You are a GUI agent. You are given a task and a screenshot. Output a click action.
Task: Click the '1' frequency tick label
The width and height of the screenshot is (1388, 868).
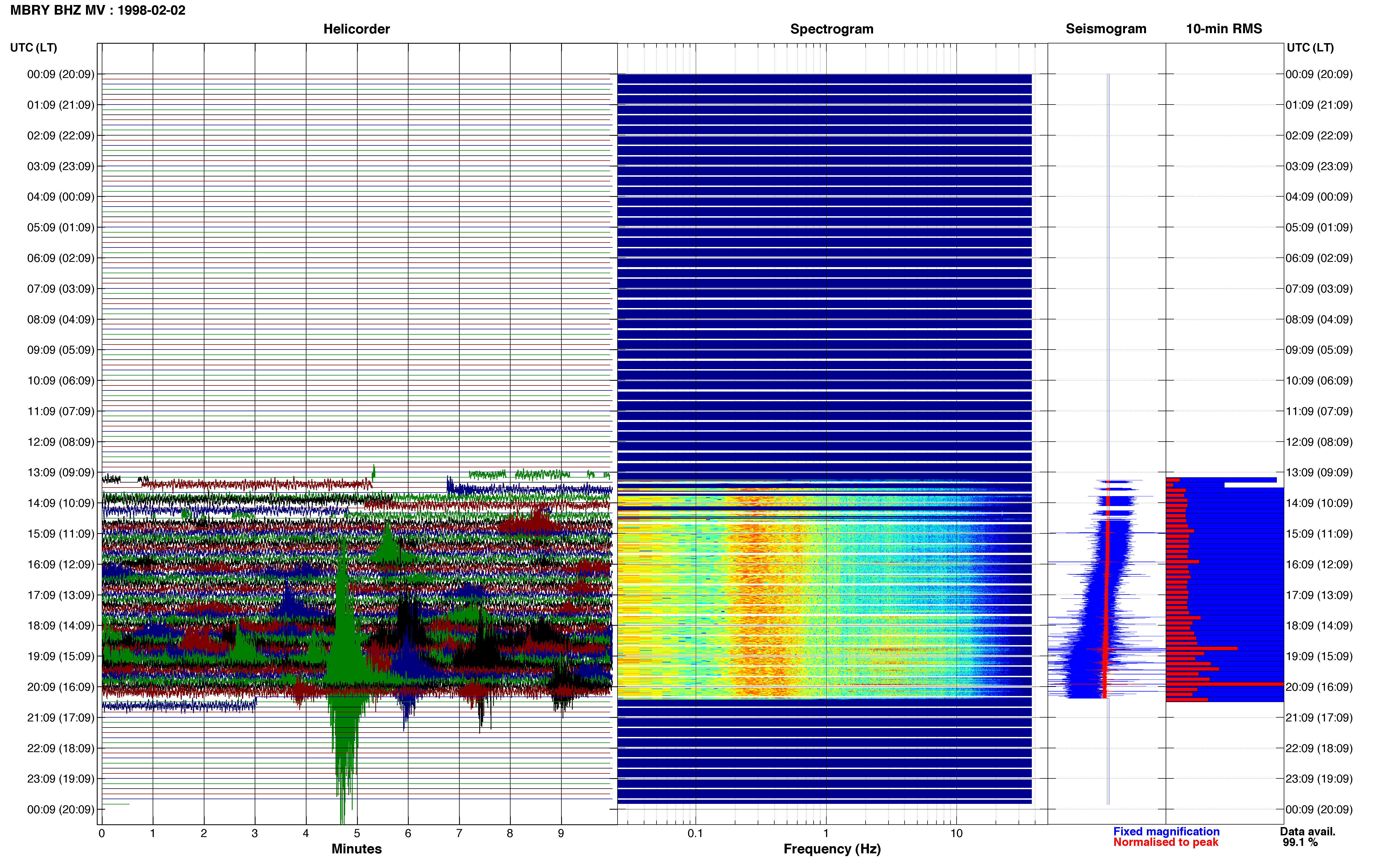pyautogui.click(x=826, y=833)
